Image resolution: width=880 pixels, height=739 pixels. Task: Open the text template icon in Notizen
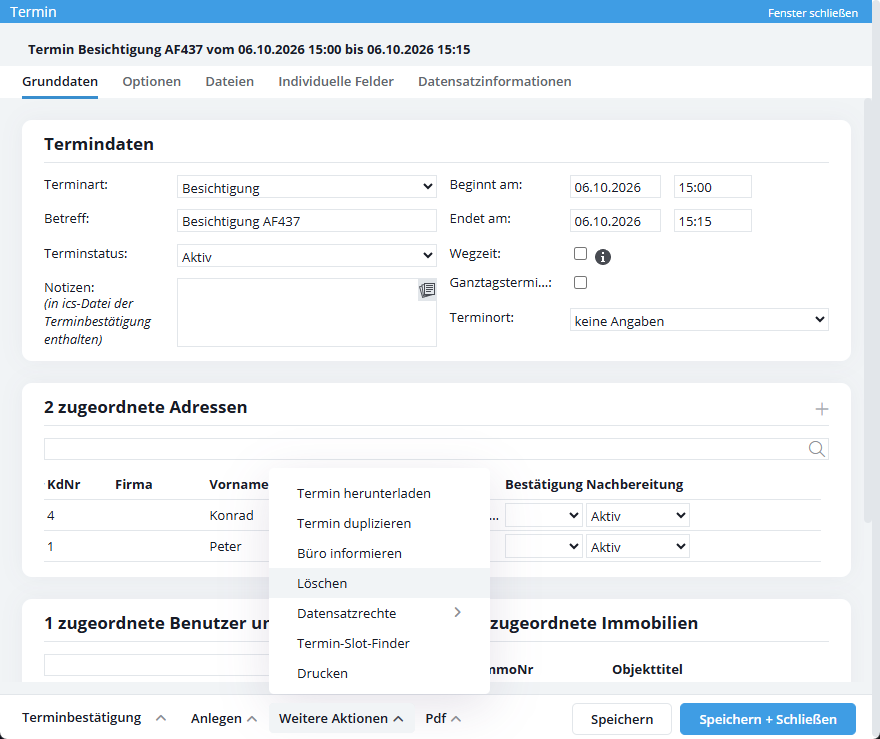pyautogui.click(x=427, y=290)
